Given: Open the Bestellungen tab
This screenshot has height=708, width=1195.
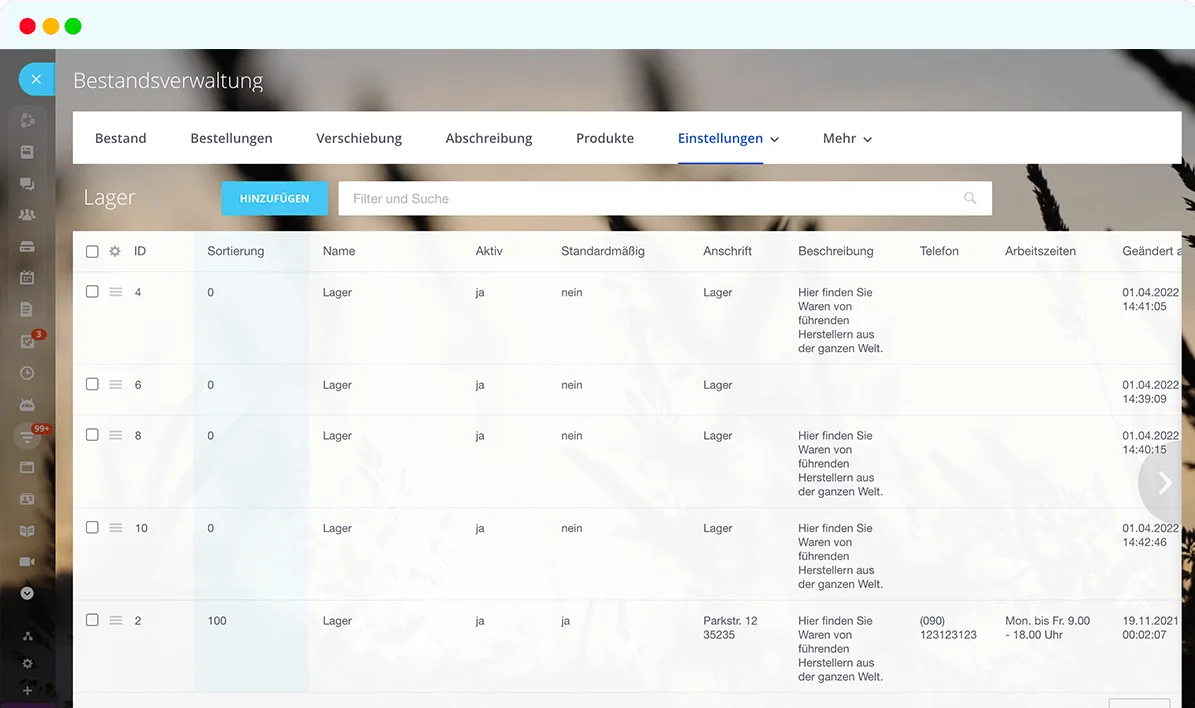Looking at the screenshot, I should 231,138.
